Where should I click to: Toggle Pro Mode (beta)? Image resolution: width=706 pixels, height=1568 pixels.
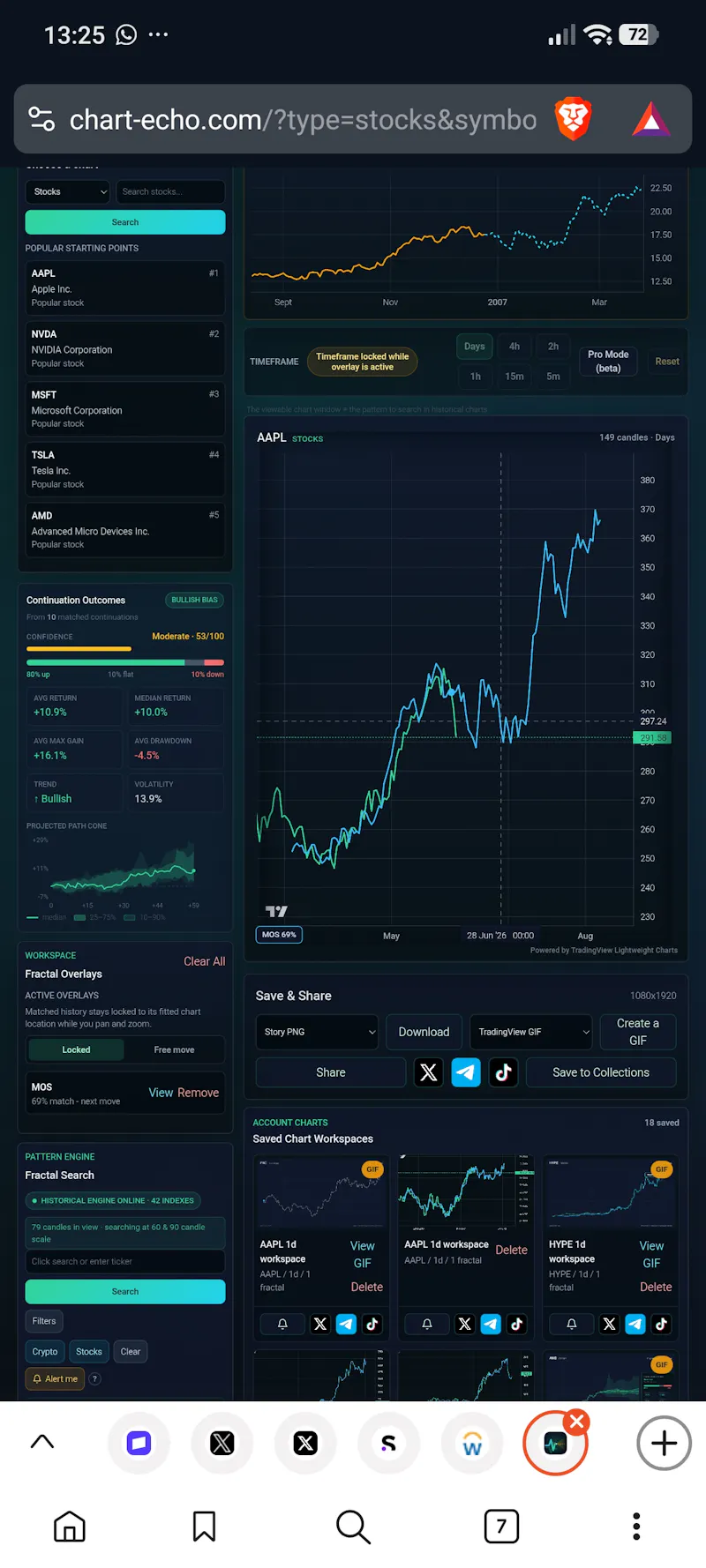coord(608,362)
